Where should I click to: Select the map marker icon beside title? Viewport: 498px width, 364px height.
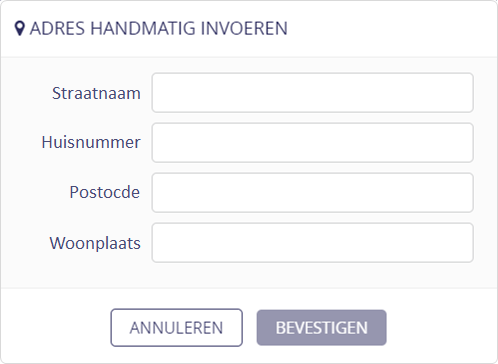pyautogui.click(x=20, y=28)
